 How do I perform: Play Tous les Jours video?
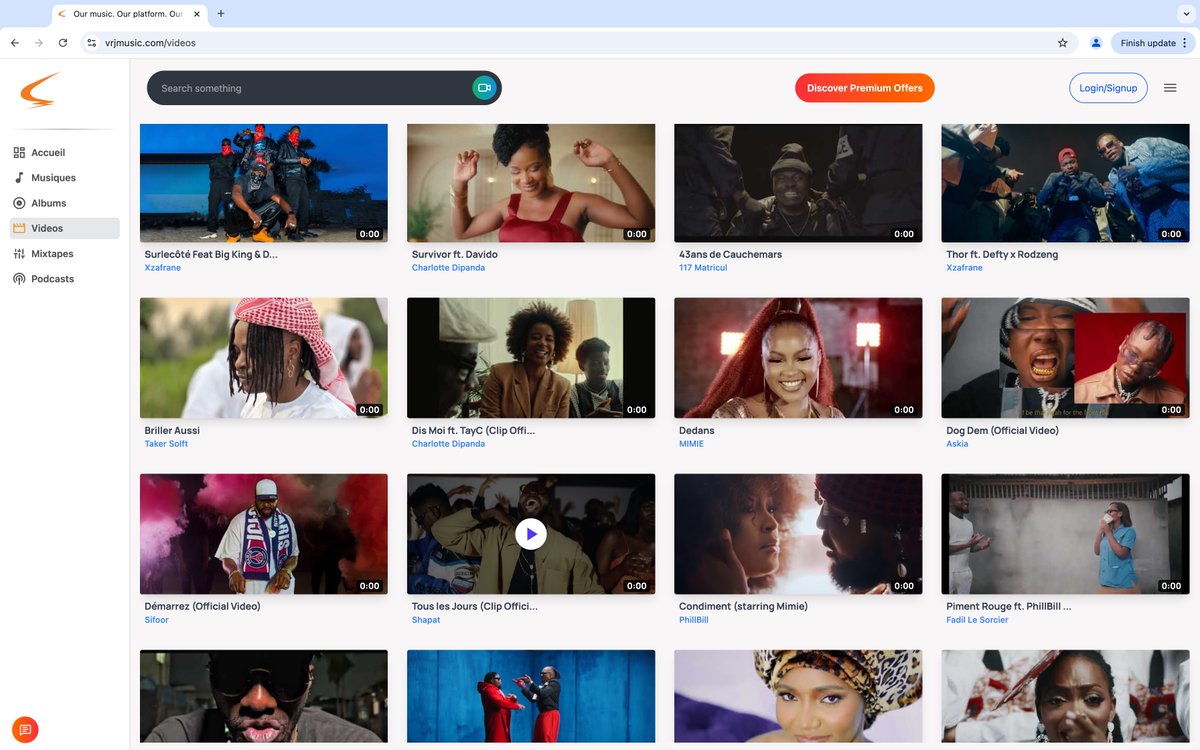pos(531,534)
